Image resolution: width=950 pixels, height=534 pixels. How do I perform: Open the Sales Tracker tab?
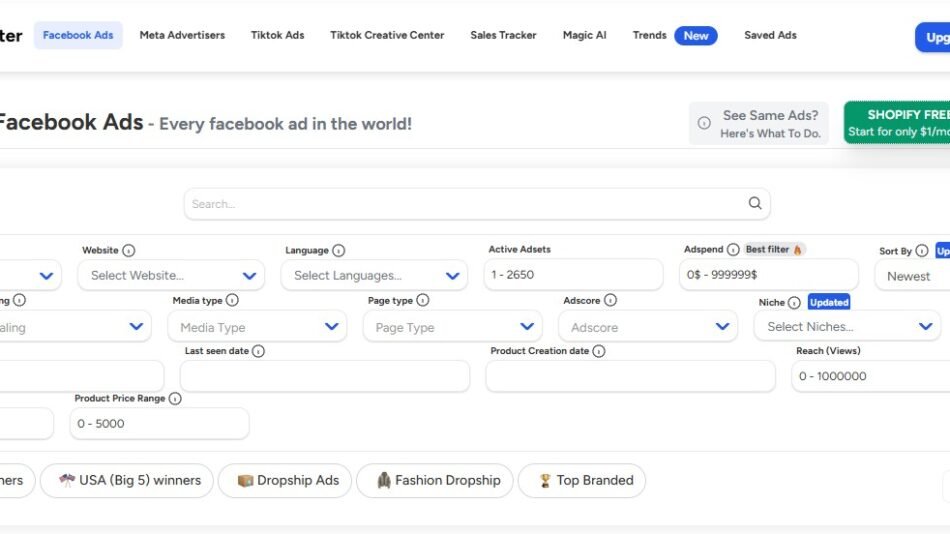503,35
